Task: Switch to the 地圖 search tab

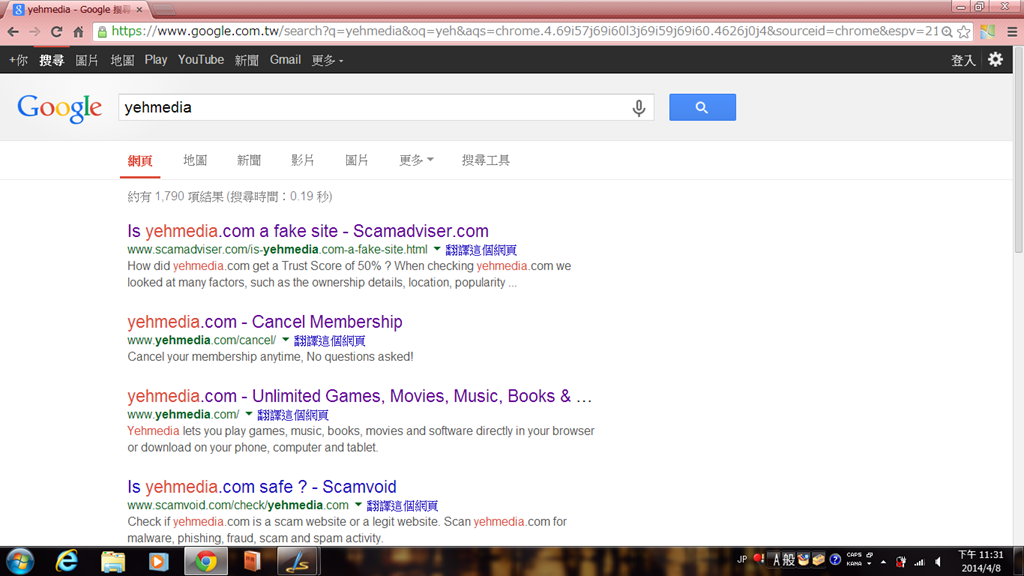Action: tap(195, 160)
